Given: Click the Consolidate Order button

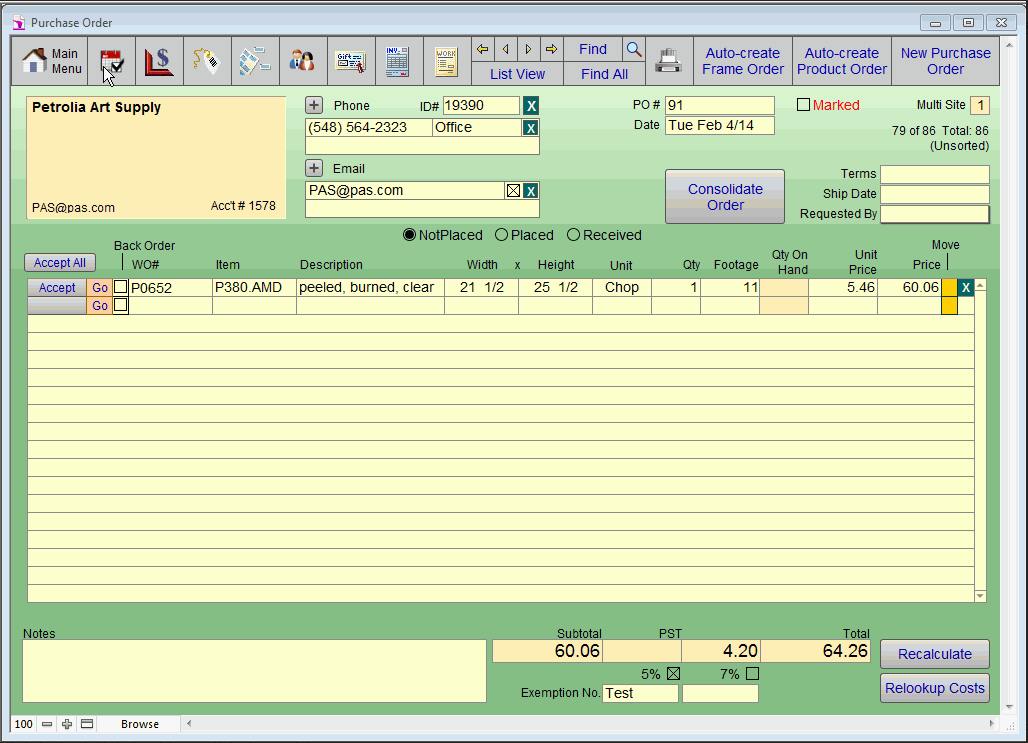Looking at the screenshot, I should 724,196.
